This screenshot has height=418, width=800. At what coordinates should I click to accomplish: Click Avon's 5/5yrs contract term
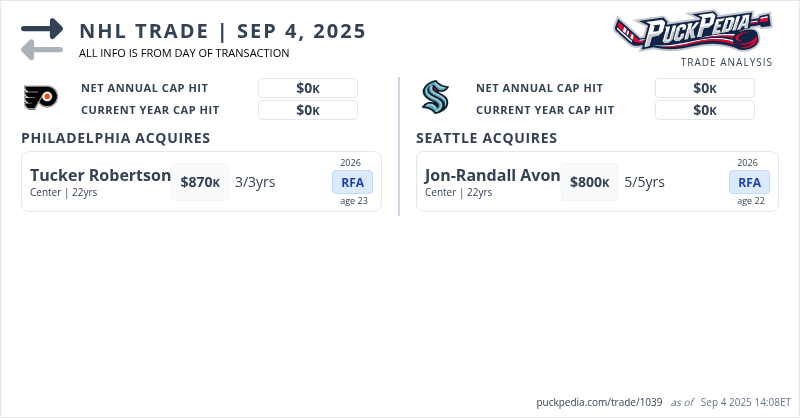645,182
